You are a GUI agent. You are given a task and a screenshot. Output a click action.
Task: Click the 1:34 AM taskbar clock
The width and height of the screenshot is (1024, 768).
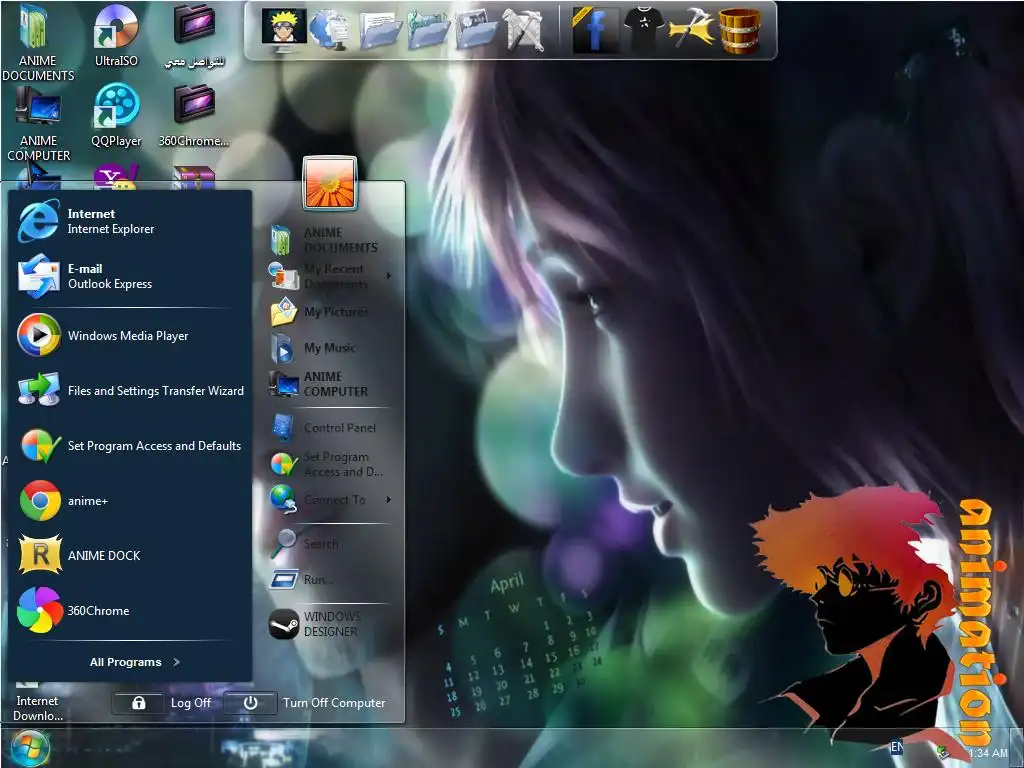988,753
